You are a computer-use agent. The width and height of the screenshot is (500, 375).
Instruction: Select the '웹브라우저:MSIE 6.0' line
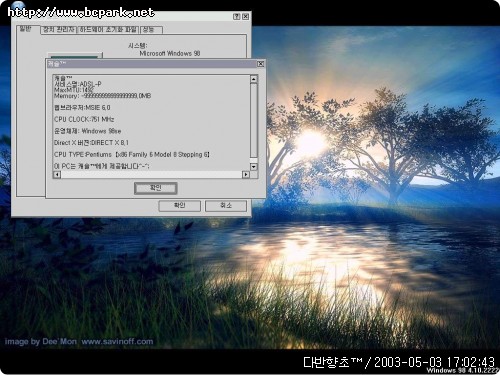coord(82,107)
